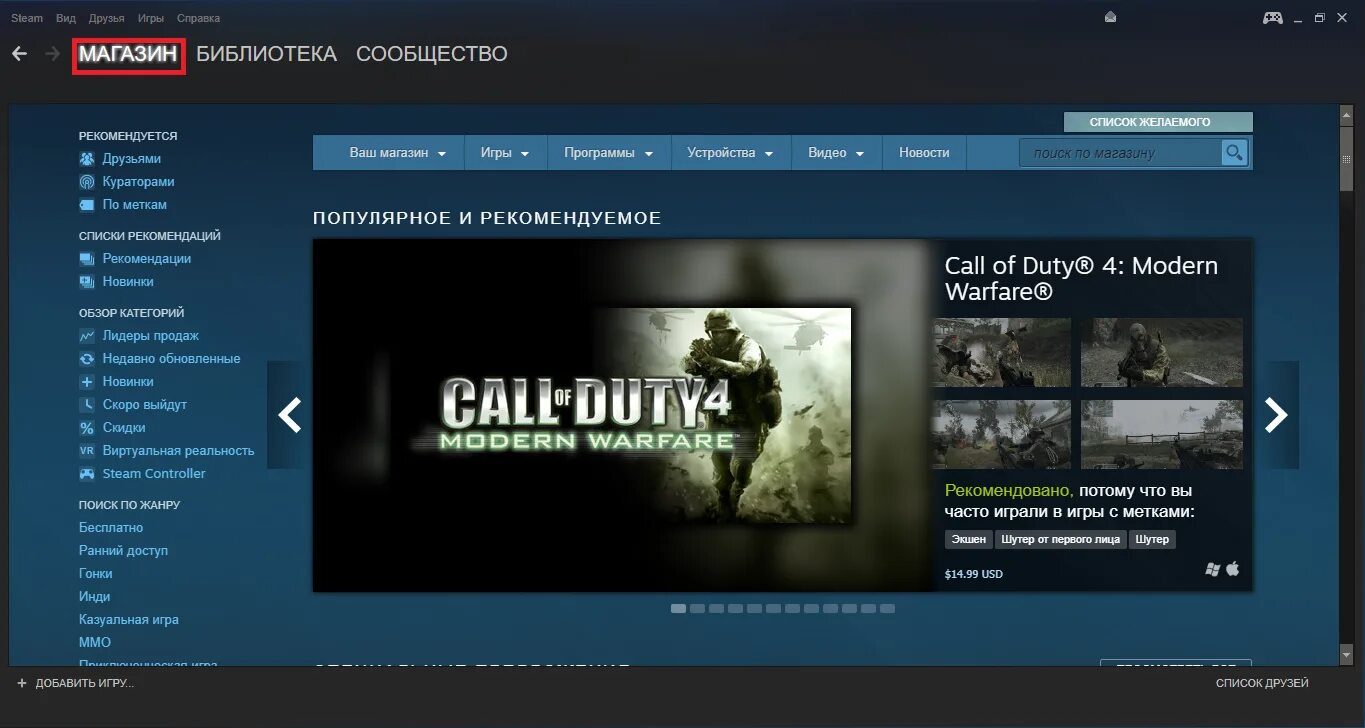Show the previous featured game
Image resolution: width=1365 pixels, height=728 pixels.
pyautogui.click(x=289, y=414)
